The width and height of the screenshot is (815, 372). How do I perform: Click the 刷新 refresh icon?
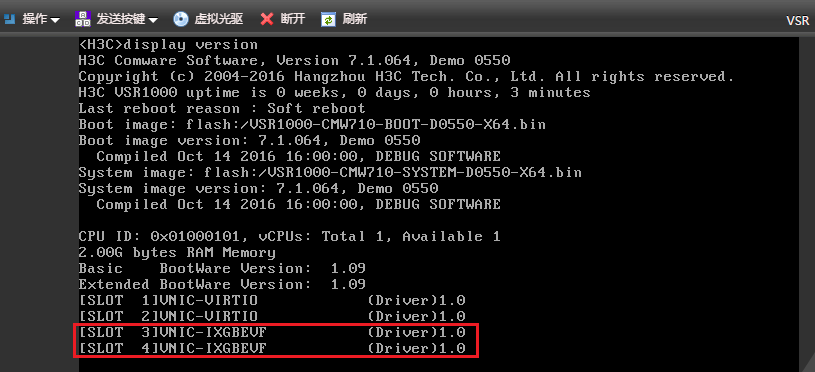coord(328,19)
